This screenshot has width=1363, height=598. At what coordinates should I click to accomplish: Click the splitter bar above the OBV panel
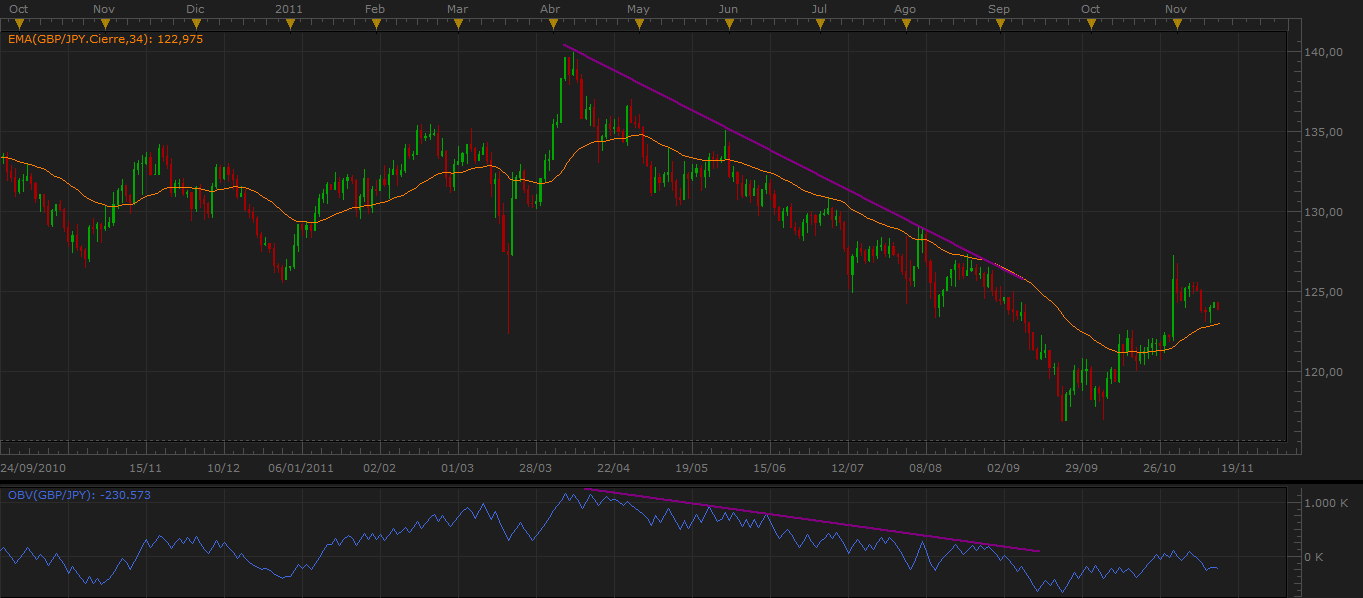[681, 482]
